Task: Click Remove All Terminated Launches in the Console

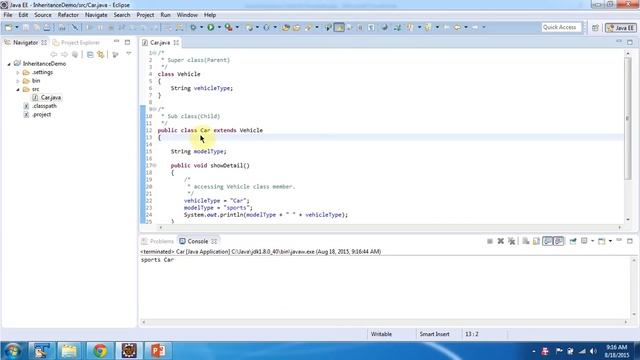Action: [x=512, y=241]
